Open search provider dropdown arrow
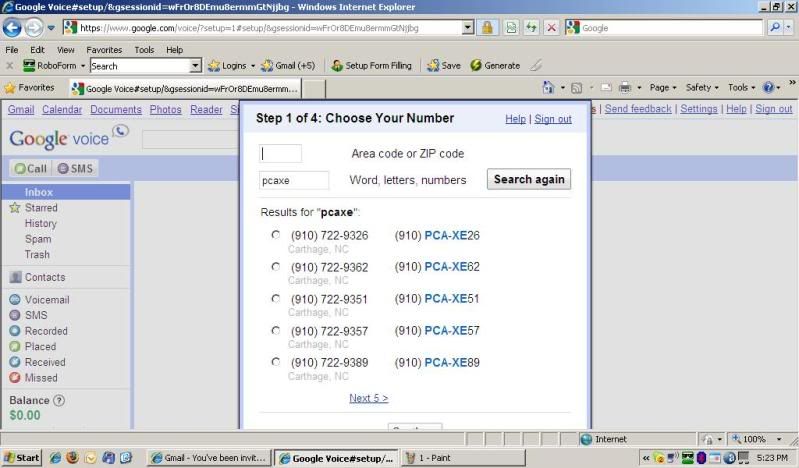The height and width of the screenshot is (468, 799). pyautogui.click(x=789, y=28)
